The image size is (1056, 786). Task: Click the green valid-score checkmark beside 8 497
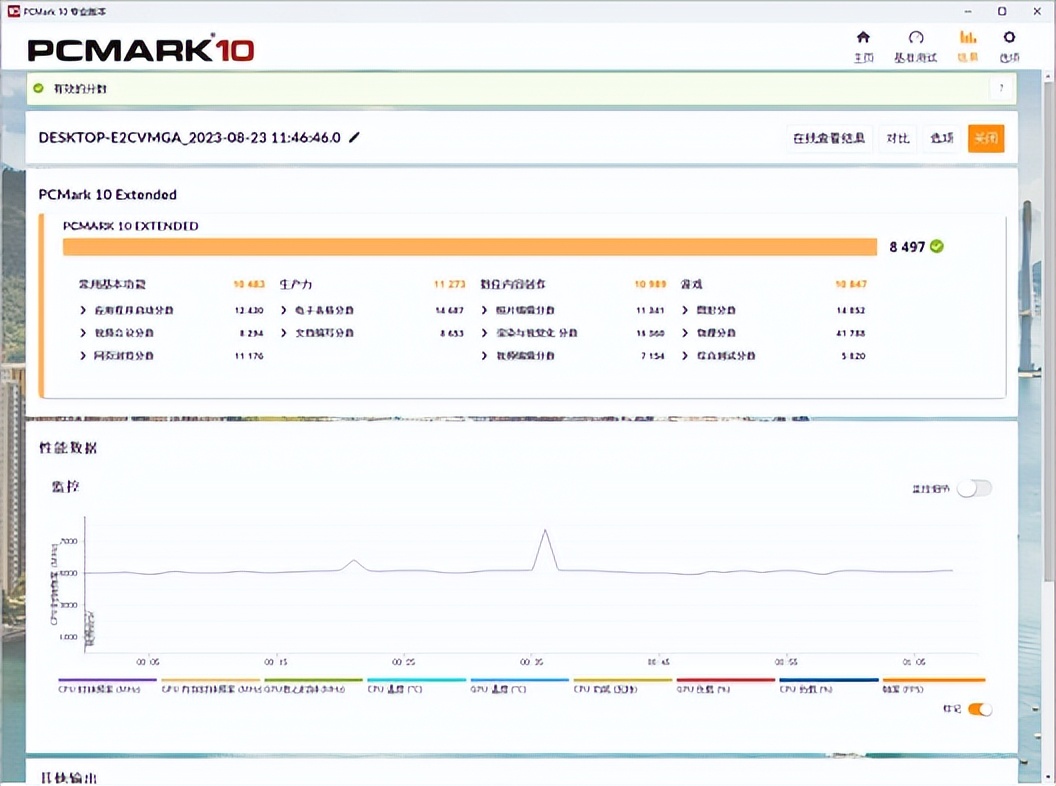(x=937, y=246)
